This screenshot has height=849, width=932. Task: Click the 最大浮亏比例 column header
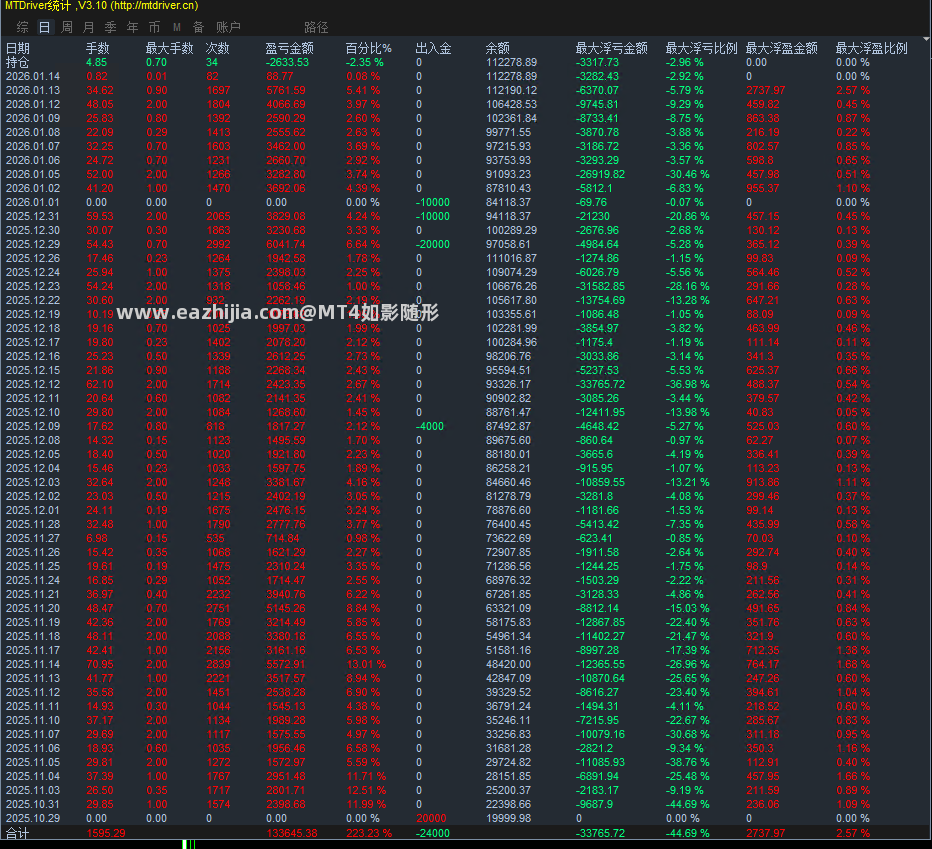pyautogui.click(x=701, y=48)
